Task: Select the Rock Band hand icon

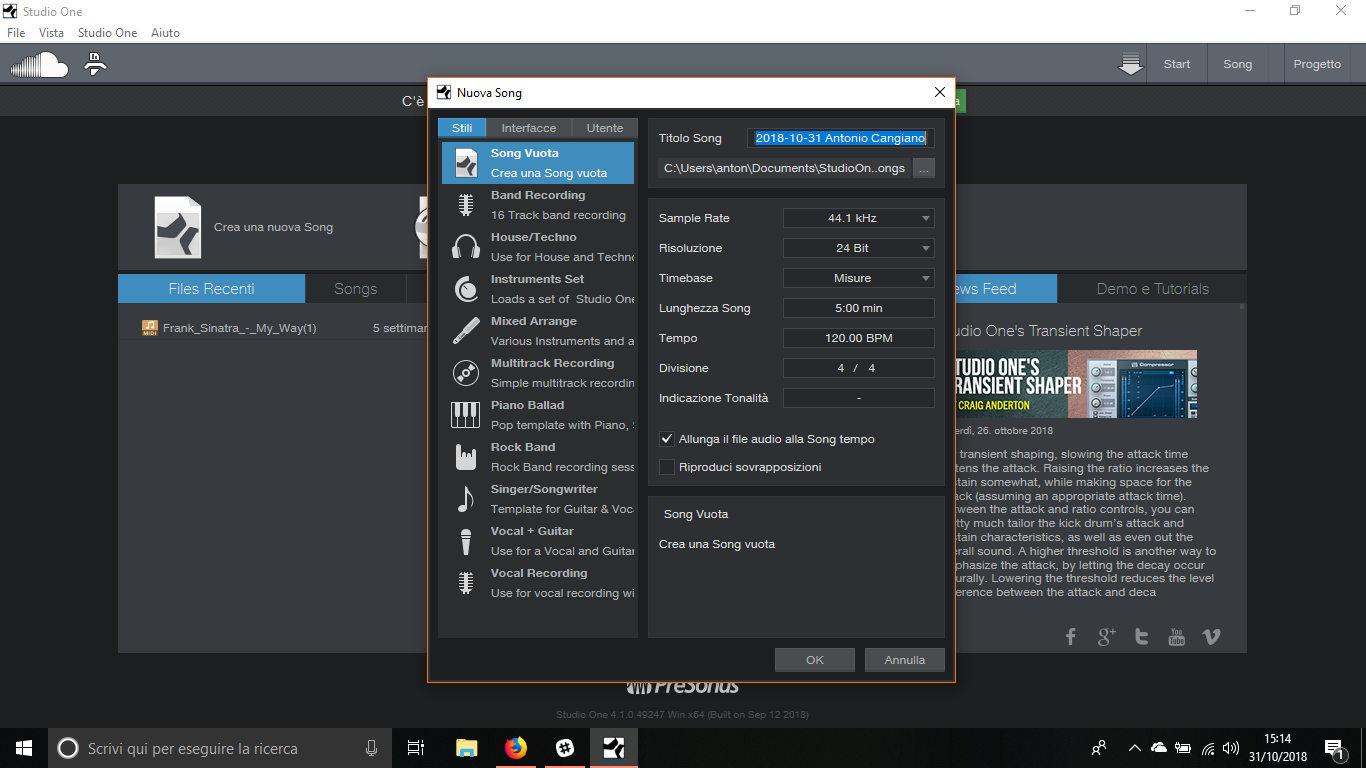Action: (465, 457)
